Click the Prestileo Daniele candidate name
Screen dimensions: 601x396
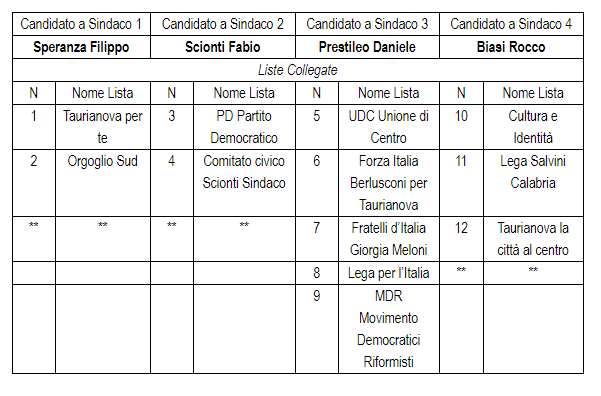click(x=367, y=47)
